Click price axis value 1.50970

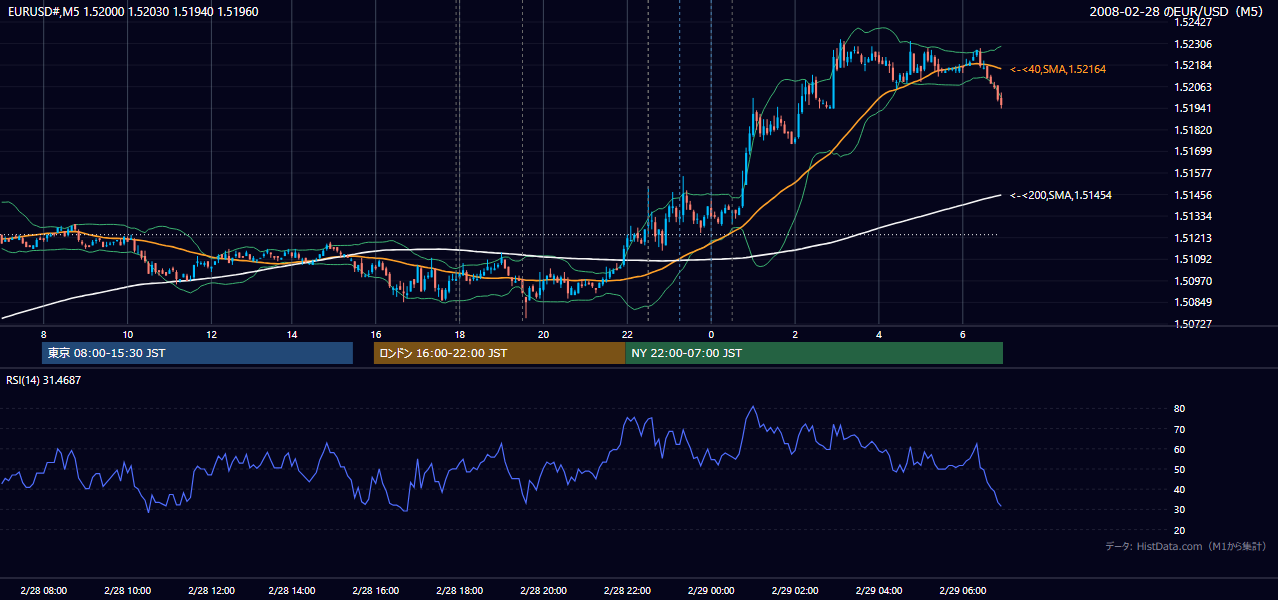(x=1193, y=281)
